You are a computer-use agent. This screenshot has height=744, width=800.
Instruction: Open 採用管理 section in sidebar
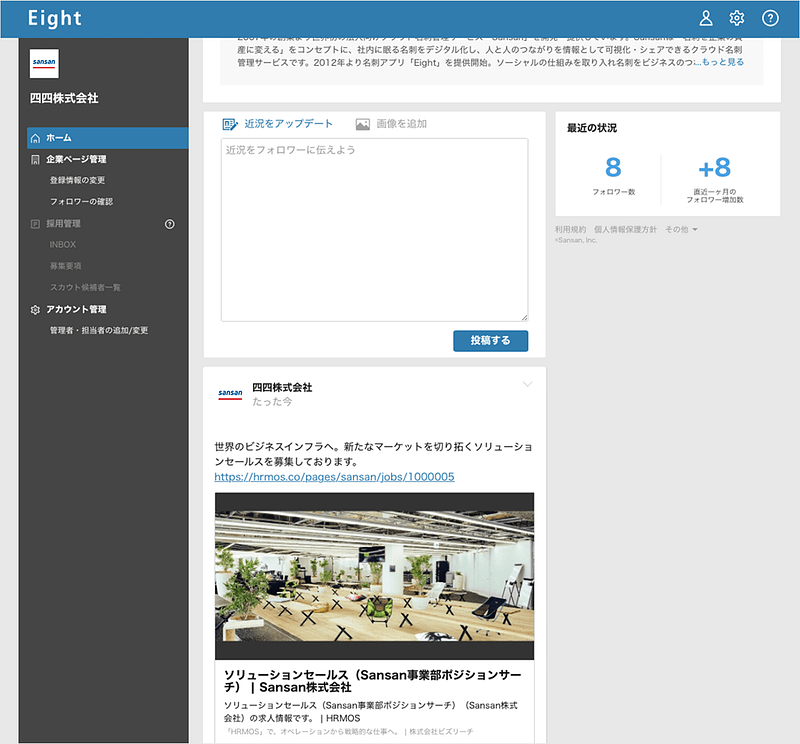click(x=63, y=224)
